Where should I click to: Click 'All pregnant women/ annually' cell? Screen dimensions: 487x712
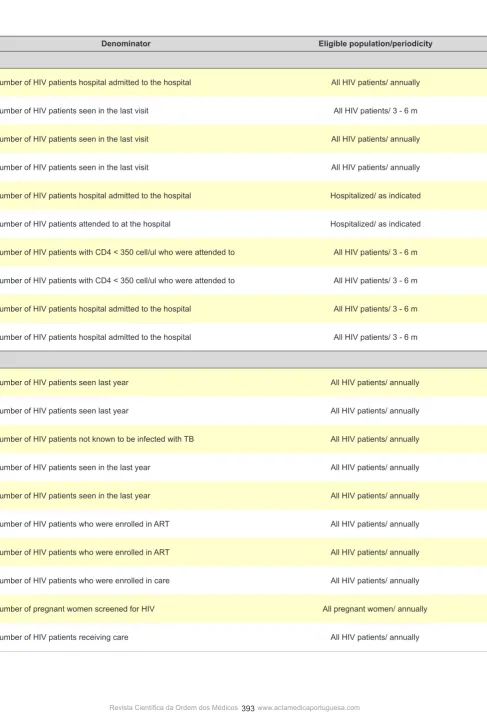[375, 609]
